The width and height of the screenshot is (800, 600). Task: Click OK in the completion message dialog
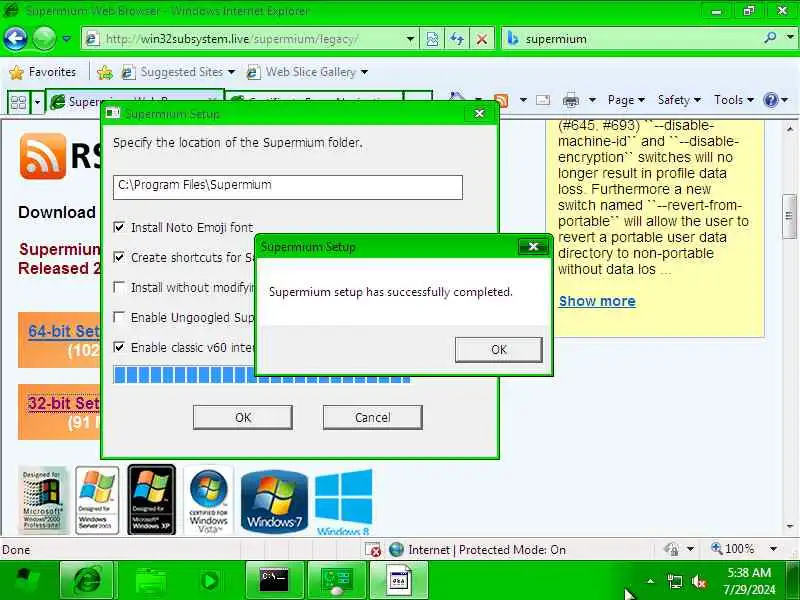tap(498, 349)
